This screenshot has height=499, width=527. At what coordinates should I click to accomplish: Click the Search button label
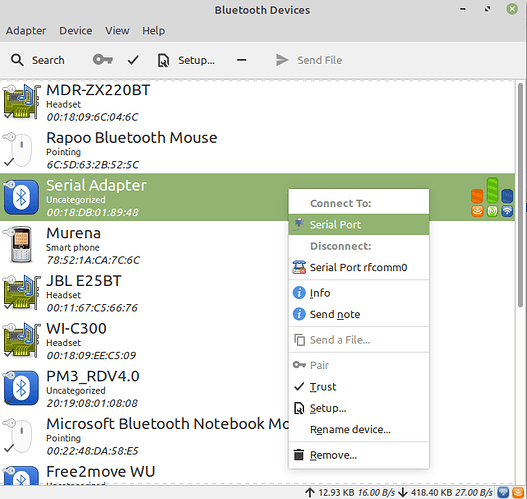pos(48,60)
